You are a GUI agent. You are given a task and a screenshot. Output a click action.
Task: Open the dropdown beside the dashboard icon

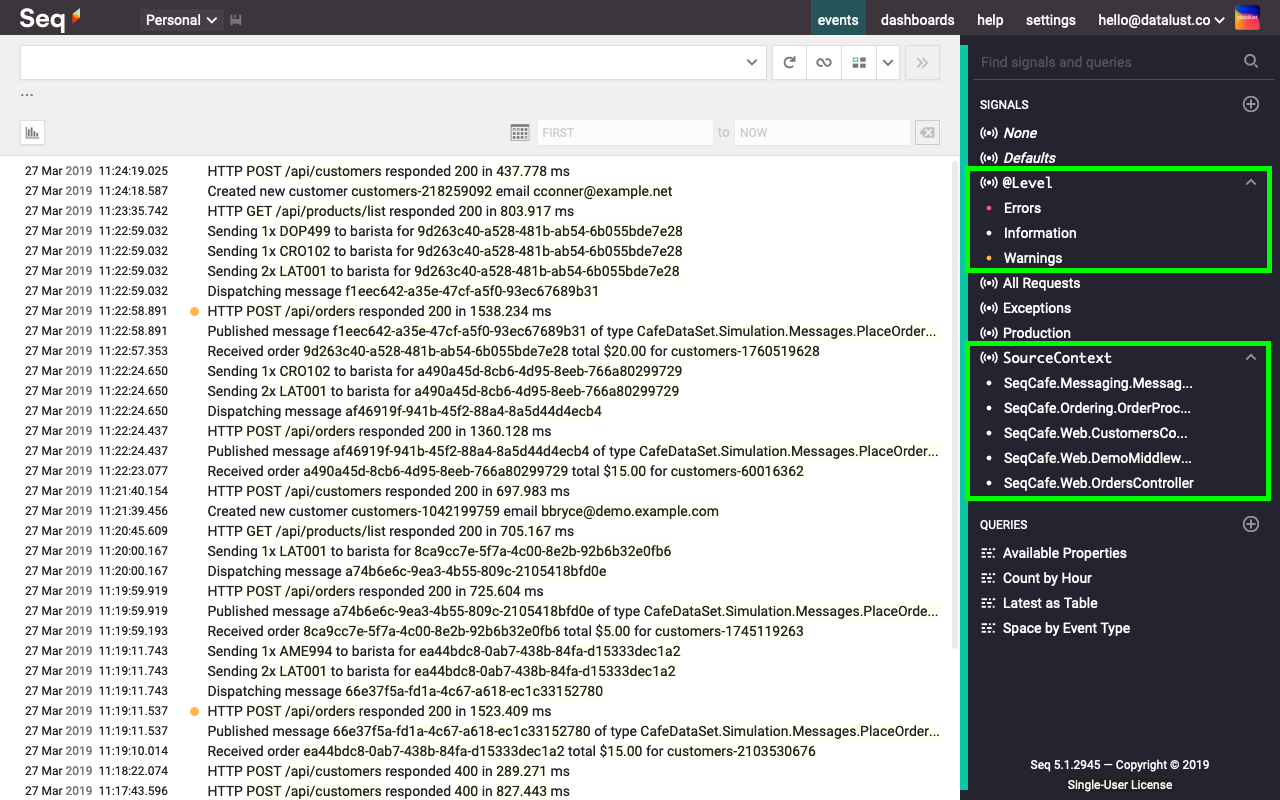click(x=888, y=62)
